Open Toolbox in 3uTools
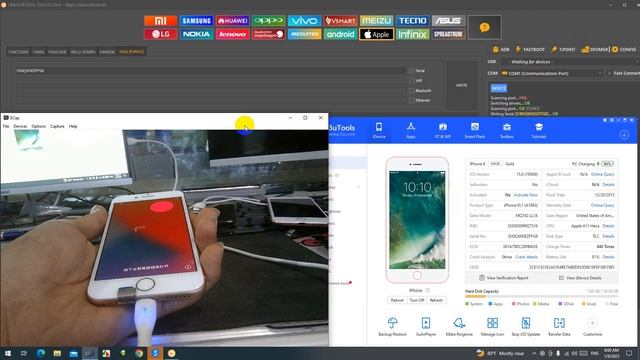This screenshot has height=360, width=640. point(507,131)
